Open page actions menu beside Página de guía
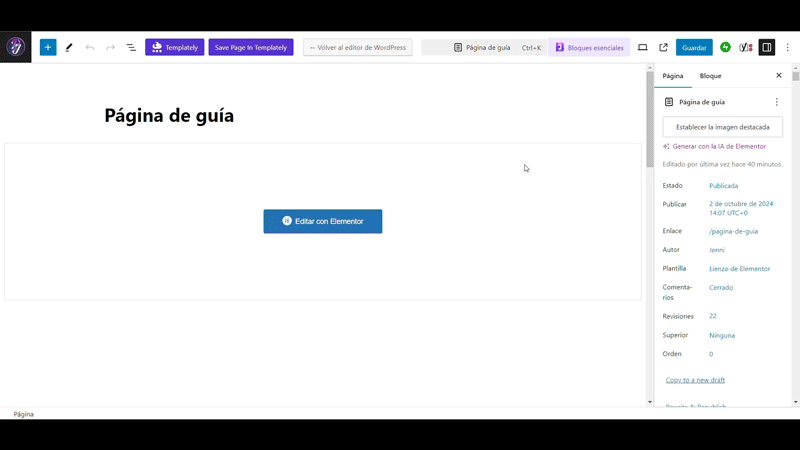 pyautogui.click(x=776, y=102)
